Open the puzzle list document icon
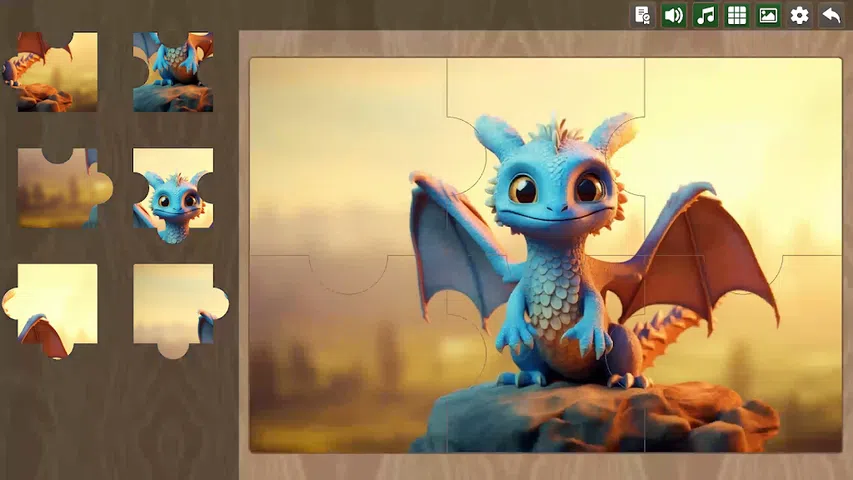The height and width of the screenshot is (480, 853). click(x=642, y=15)
